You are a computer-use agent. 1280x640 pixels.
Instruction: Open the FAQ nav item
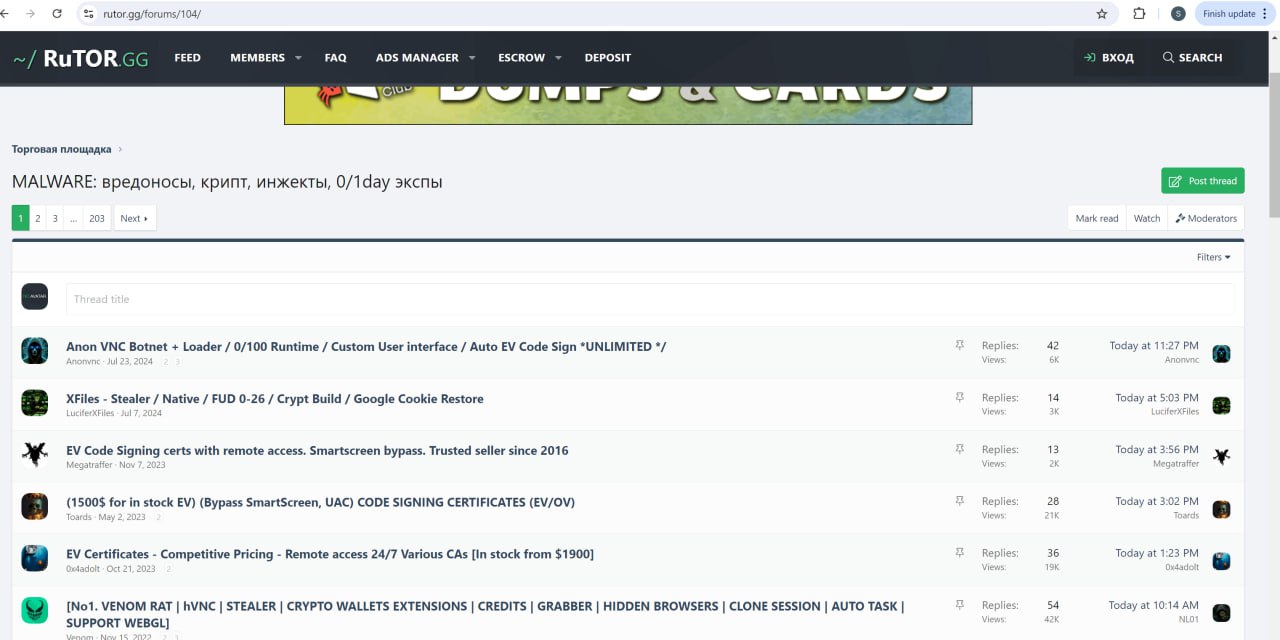coord(335,58)
